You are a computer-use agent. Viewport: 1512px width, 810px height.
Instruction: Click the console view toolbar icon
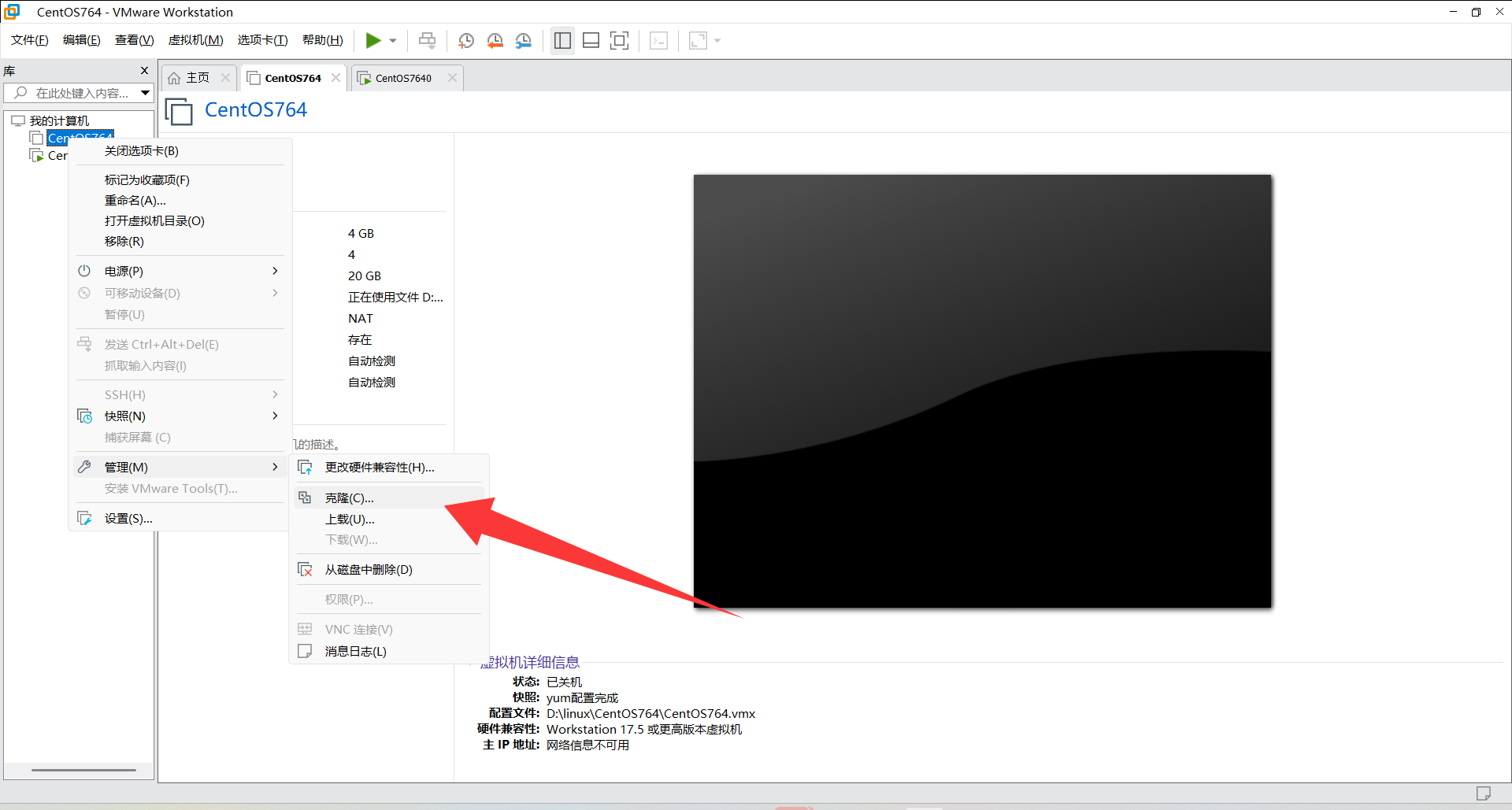[x=659, y=40]
